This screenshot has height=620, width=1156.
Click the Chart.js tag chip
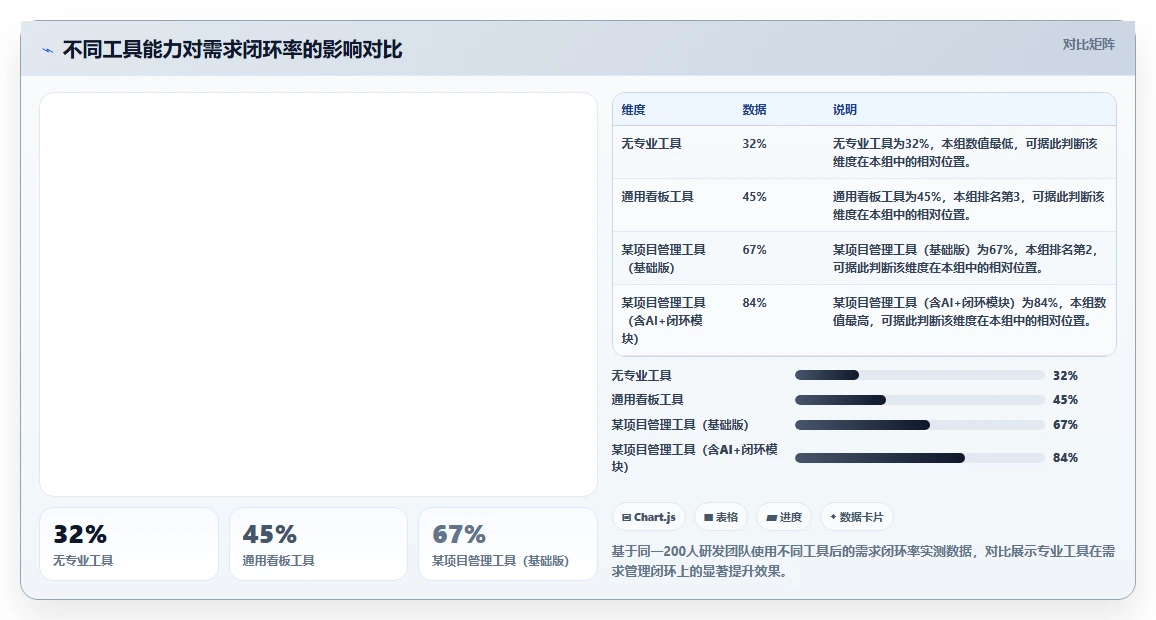(x=649, y=517)
